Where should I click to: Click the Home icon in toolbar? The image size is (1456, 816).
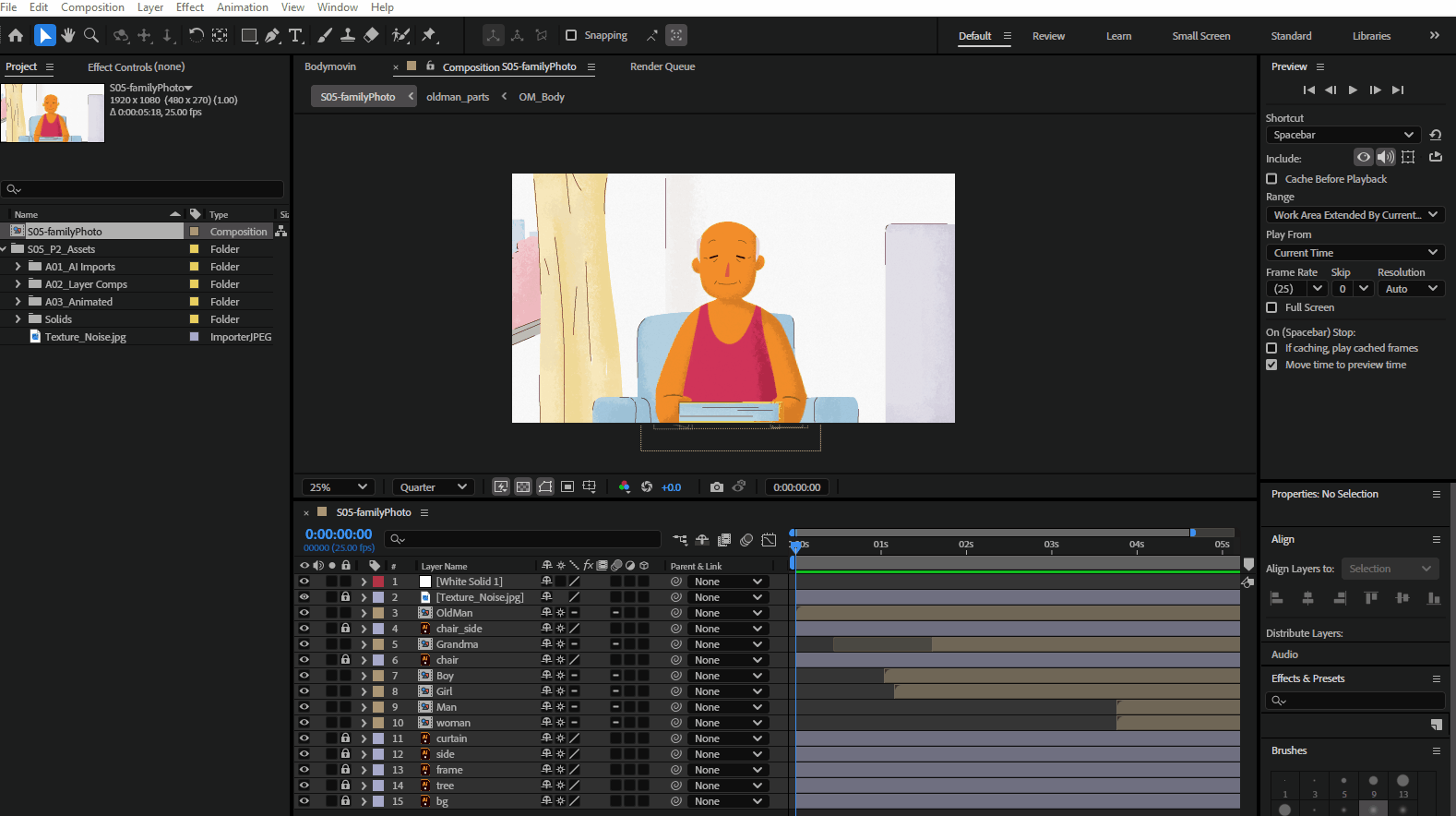pyautogui.click(x=16, y=35)
